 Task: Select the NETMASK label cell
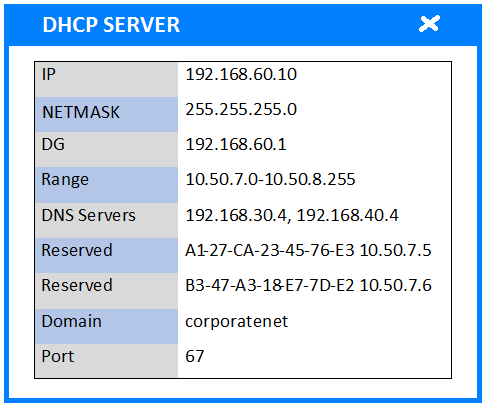point(106,115)
